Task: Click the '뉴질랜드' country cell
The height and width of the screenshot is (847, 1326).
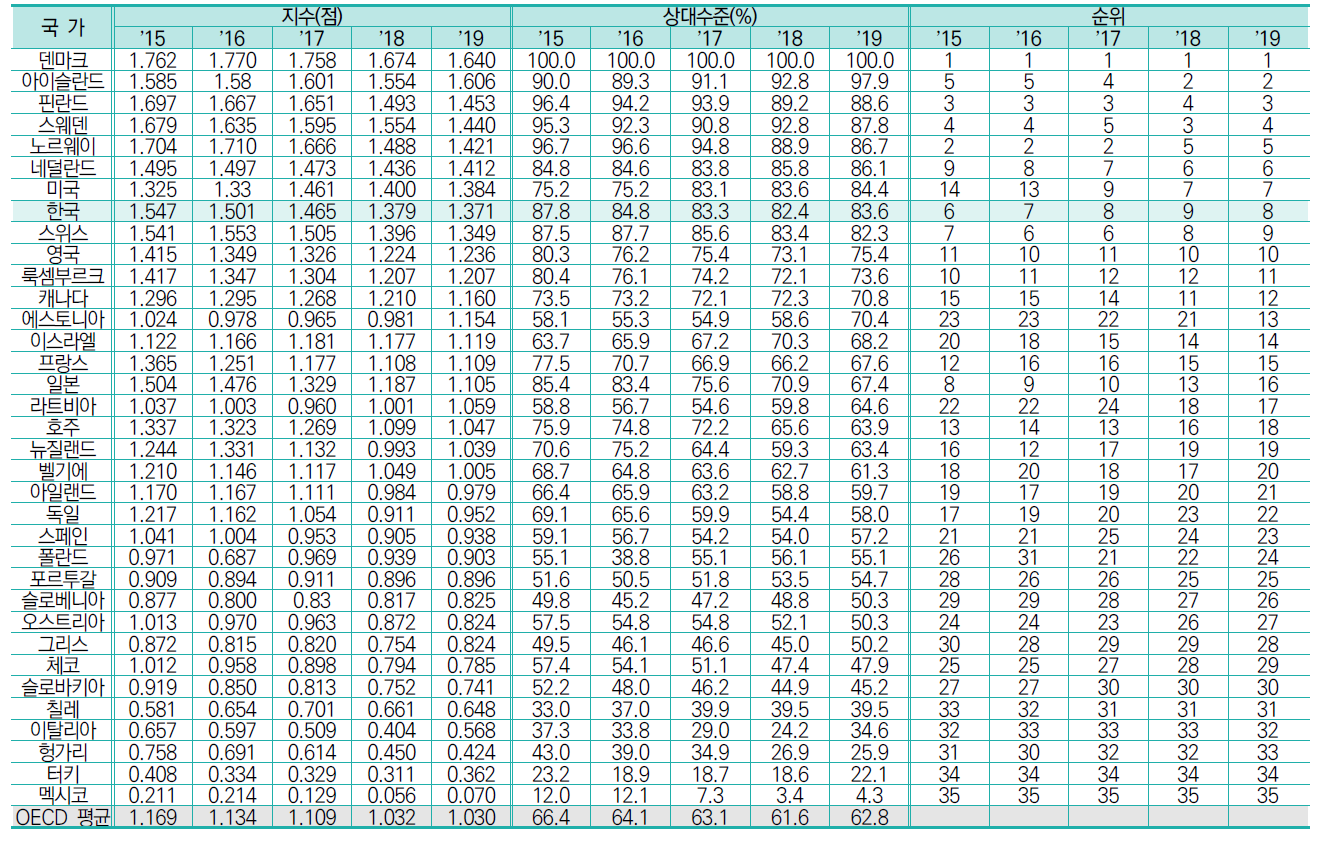Action: 63,450
